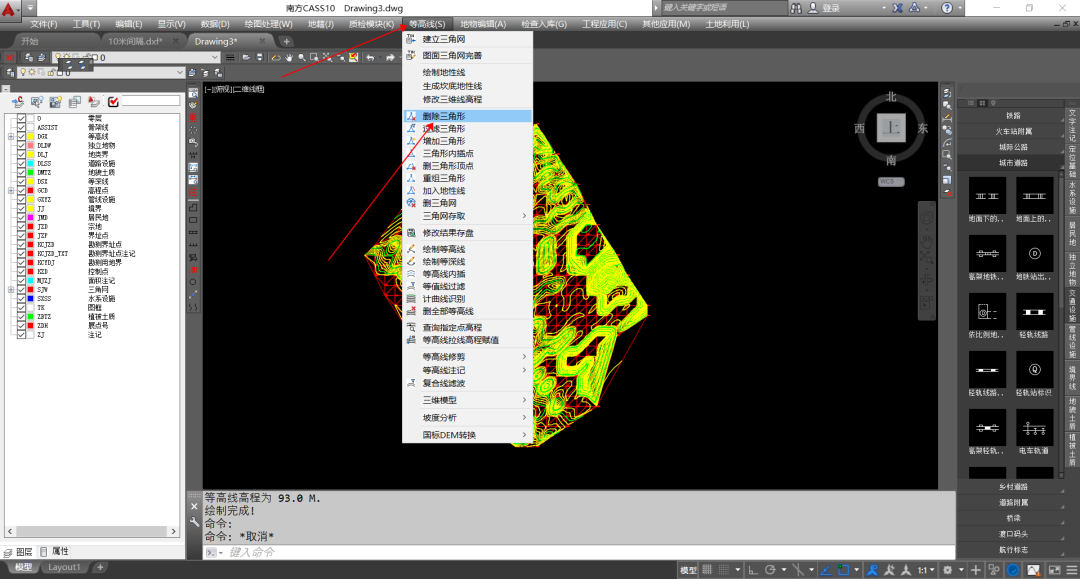Select 绘制等高线 in the dropdown menu

click(x=467, y=249)
